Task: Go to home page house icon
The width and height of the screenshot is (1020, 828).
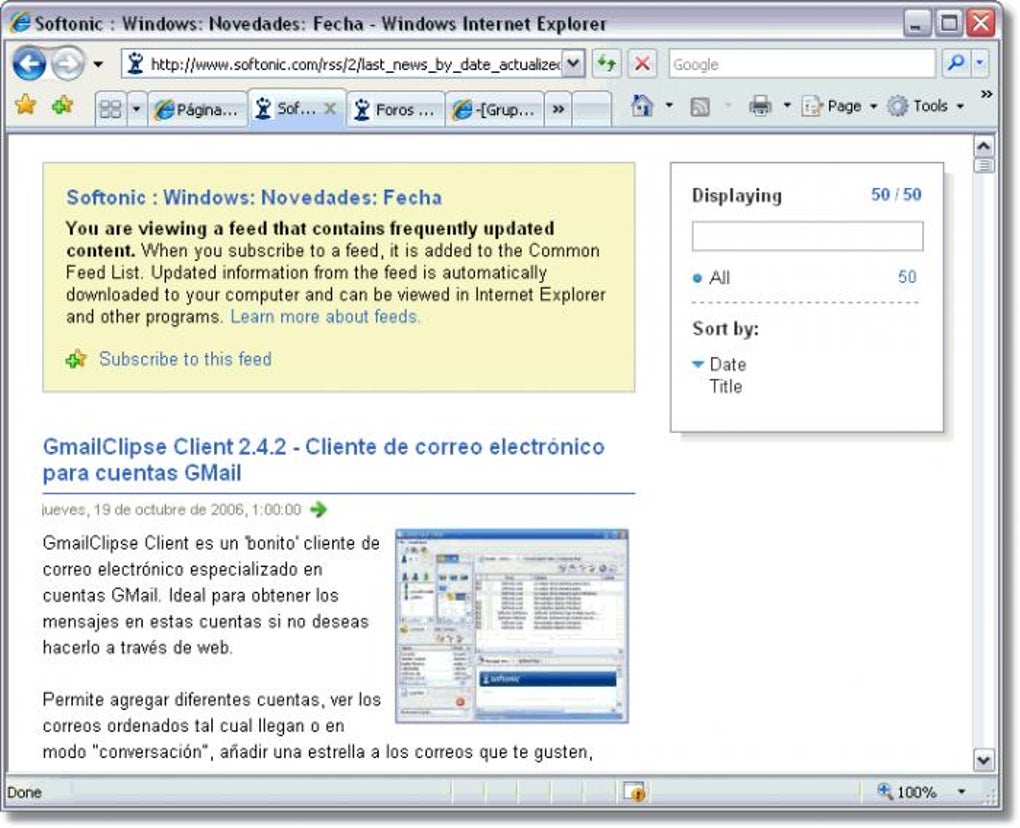Action: (642, 105)
